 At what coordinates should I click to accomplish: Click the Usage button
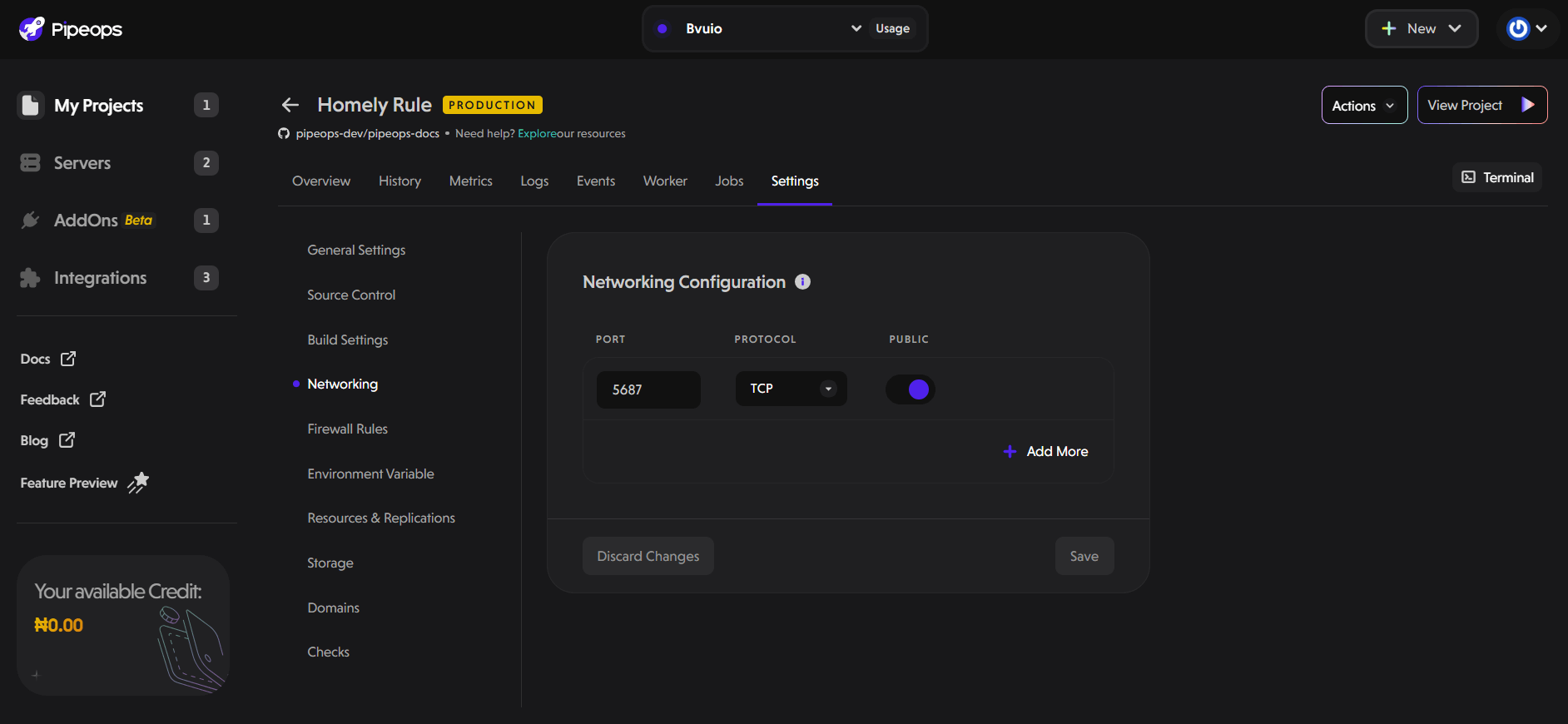point(892,29)
